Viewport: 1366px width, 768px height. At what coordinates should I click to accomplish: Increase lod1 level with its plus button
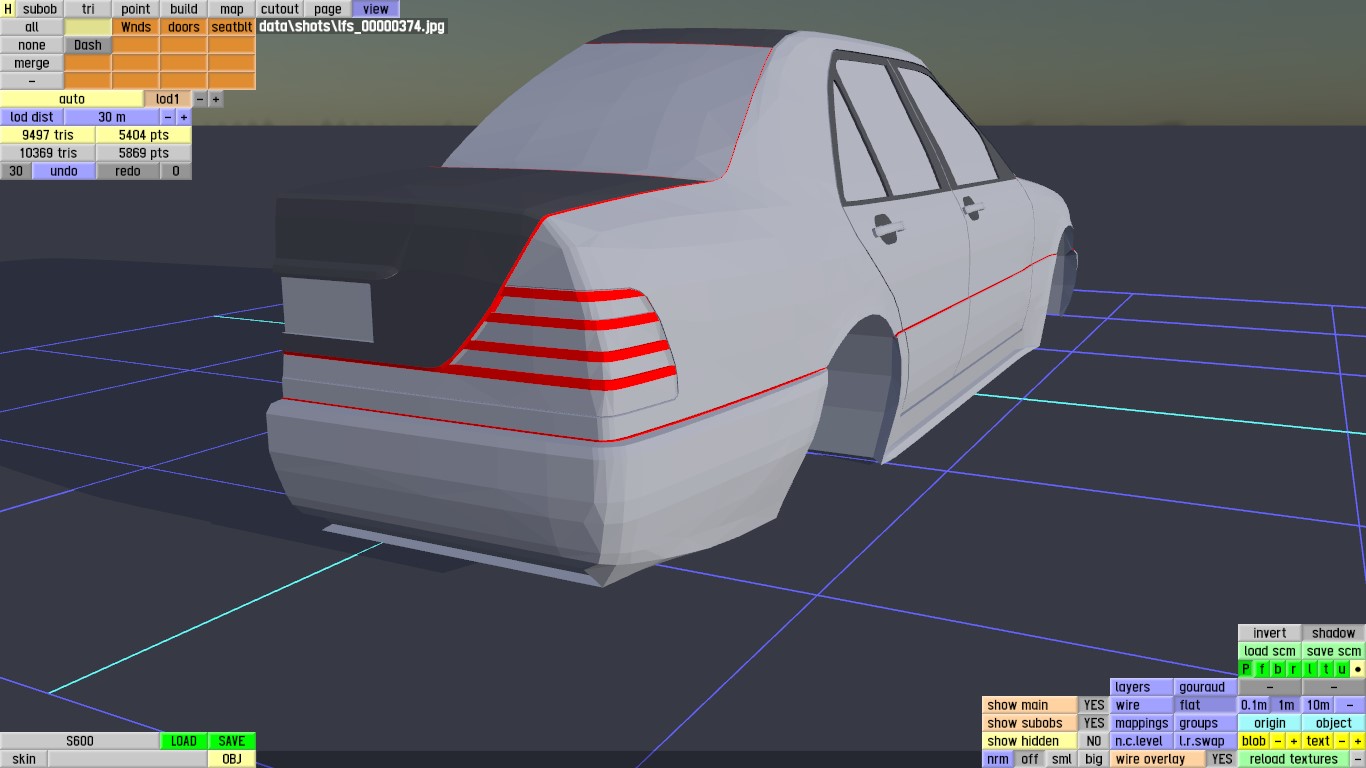point(216,99)
